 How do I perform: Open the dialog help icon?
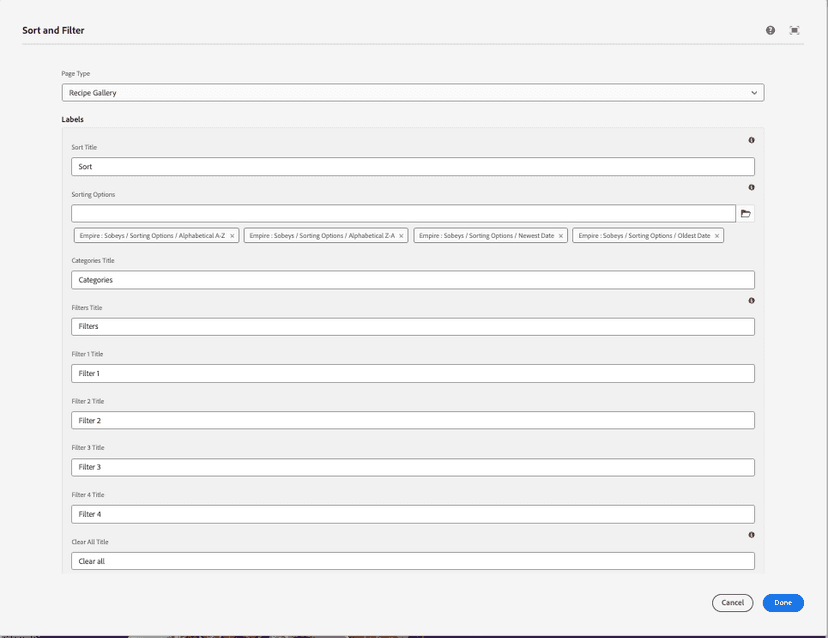(x=770, y=30)
